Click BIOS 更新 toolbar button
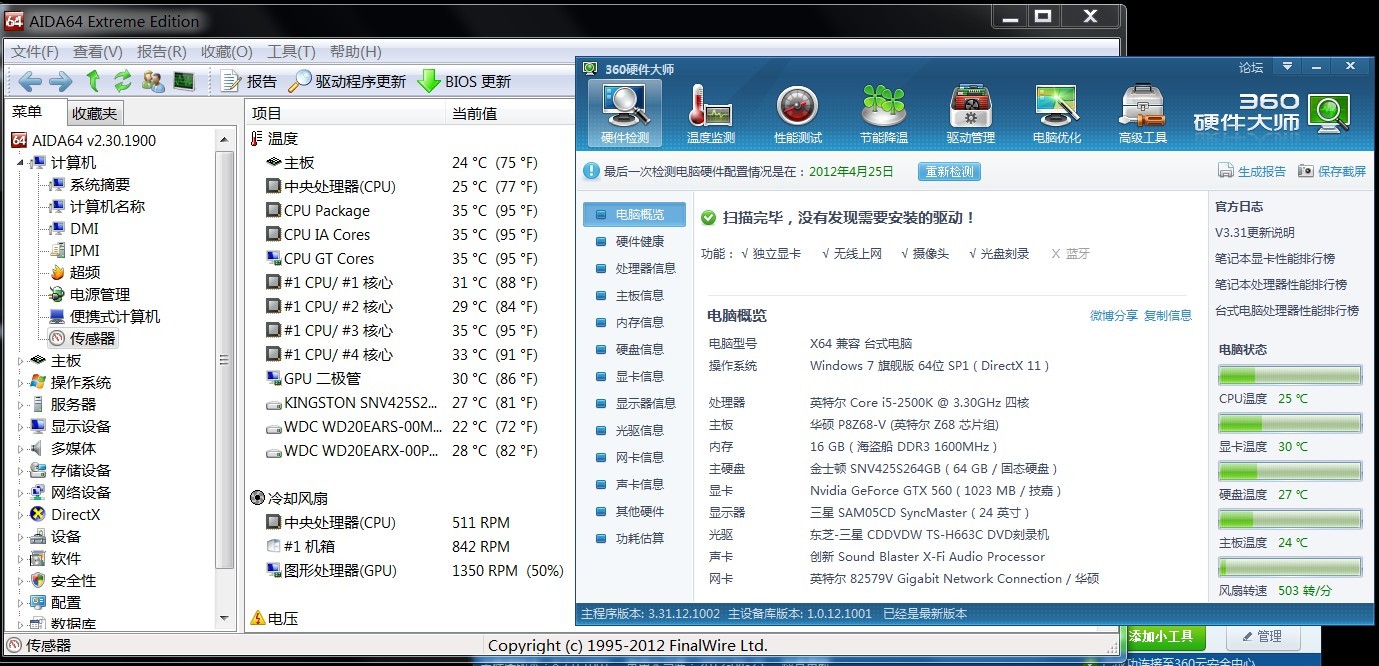Screen dimensions: 1379x666 tap(464, 81)
